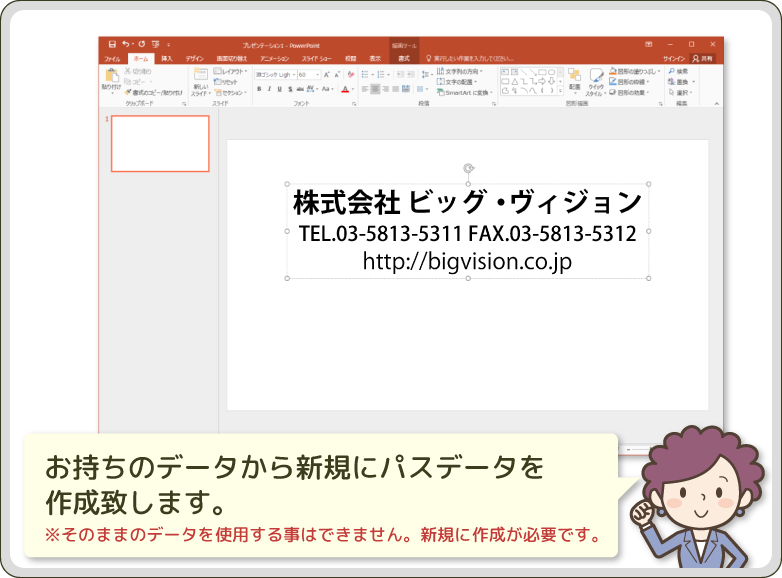This screenshot has height=578, width=782.
Task: Toggle Align Right paragraph alignment
Action: (x=386, y=89)
